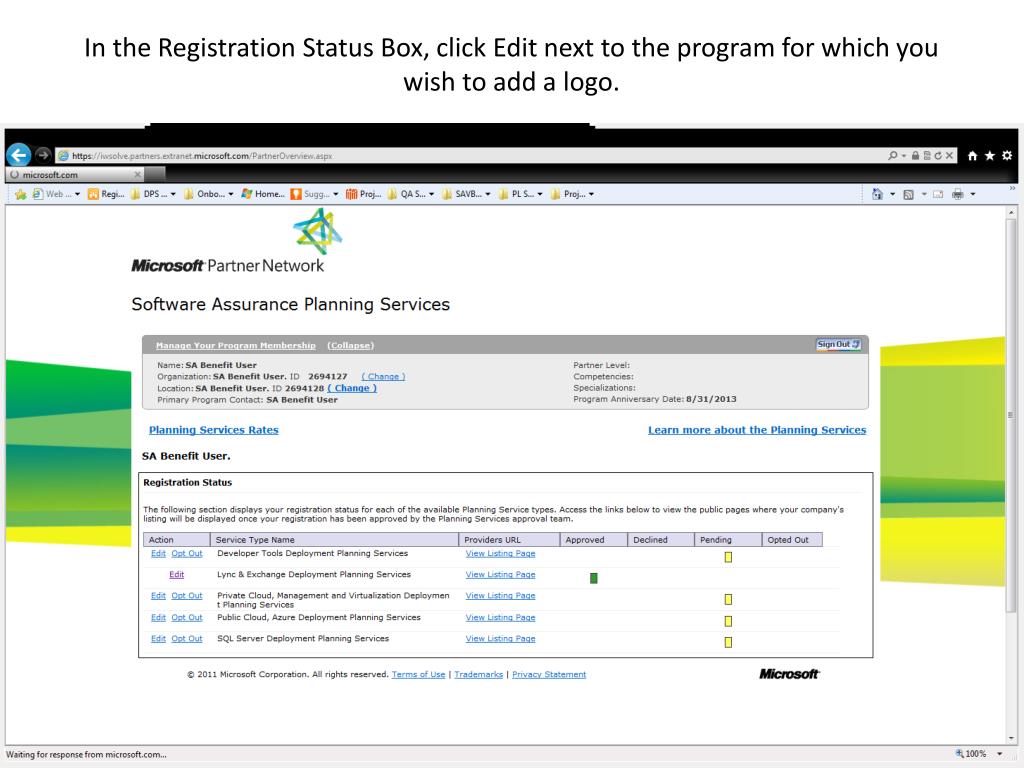Click Opt Out for Private Cloud, Management row
1024x768 pixels.
pyautogui.click(x=187, y=596)
